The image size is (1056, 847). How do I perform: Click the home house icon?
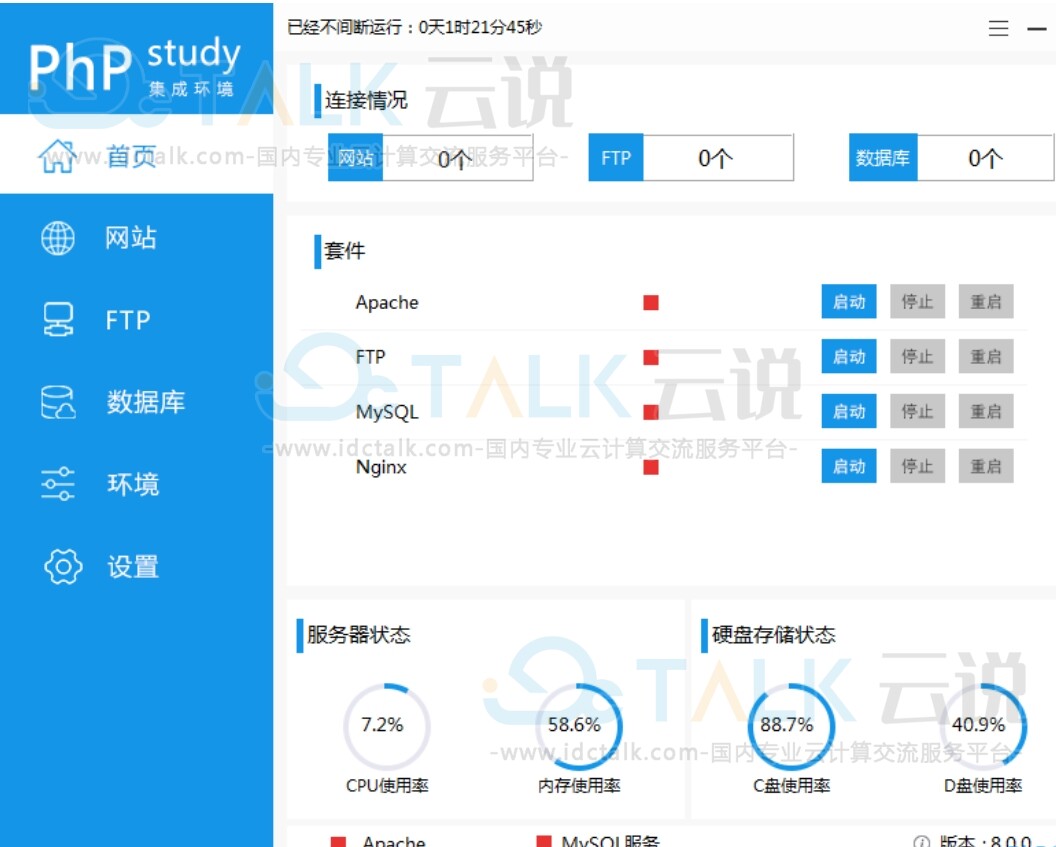click(x=57, y=156)
